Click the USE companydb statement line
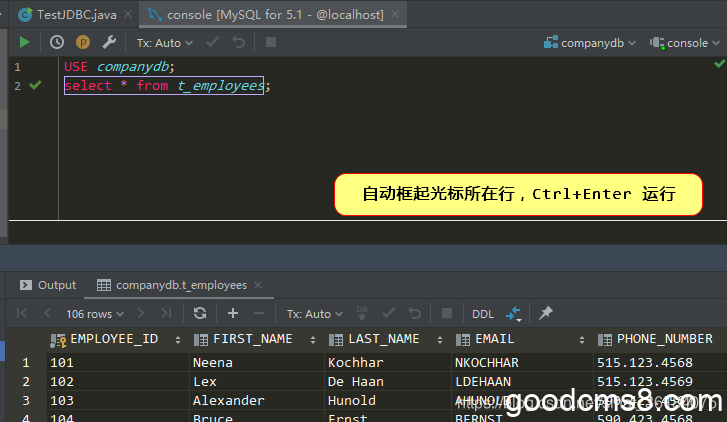727x422 pixels. tap(119, 67)
